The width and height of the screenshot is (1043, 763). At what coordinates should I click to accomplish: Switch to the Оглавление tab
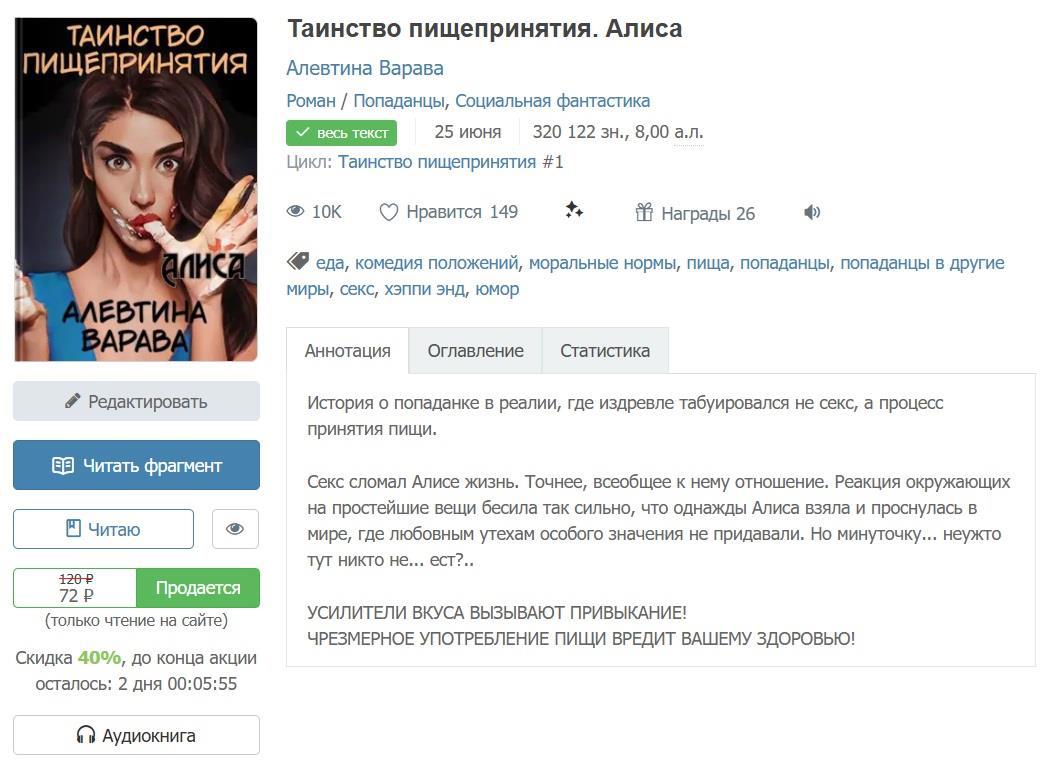click(476, 351)
